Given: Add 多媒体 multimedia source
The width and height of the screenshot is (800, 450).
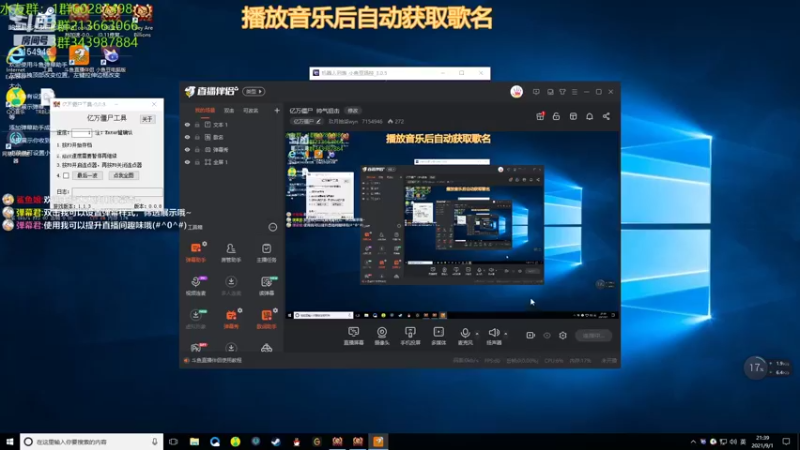Looking at the screenshot, I should click(439, 336).
